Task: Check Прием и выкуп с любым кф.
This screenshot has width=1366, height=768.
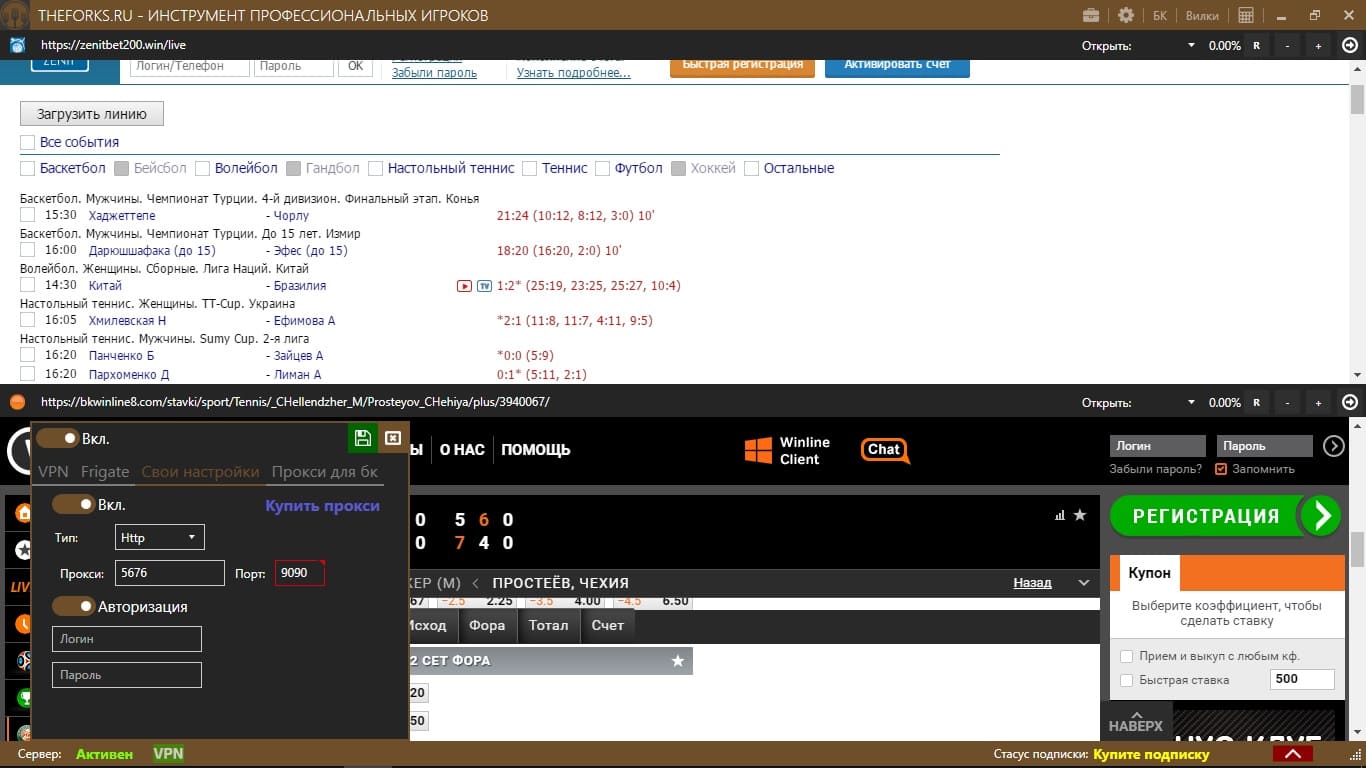Action: (1127, 656)
